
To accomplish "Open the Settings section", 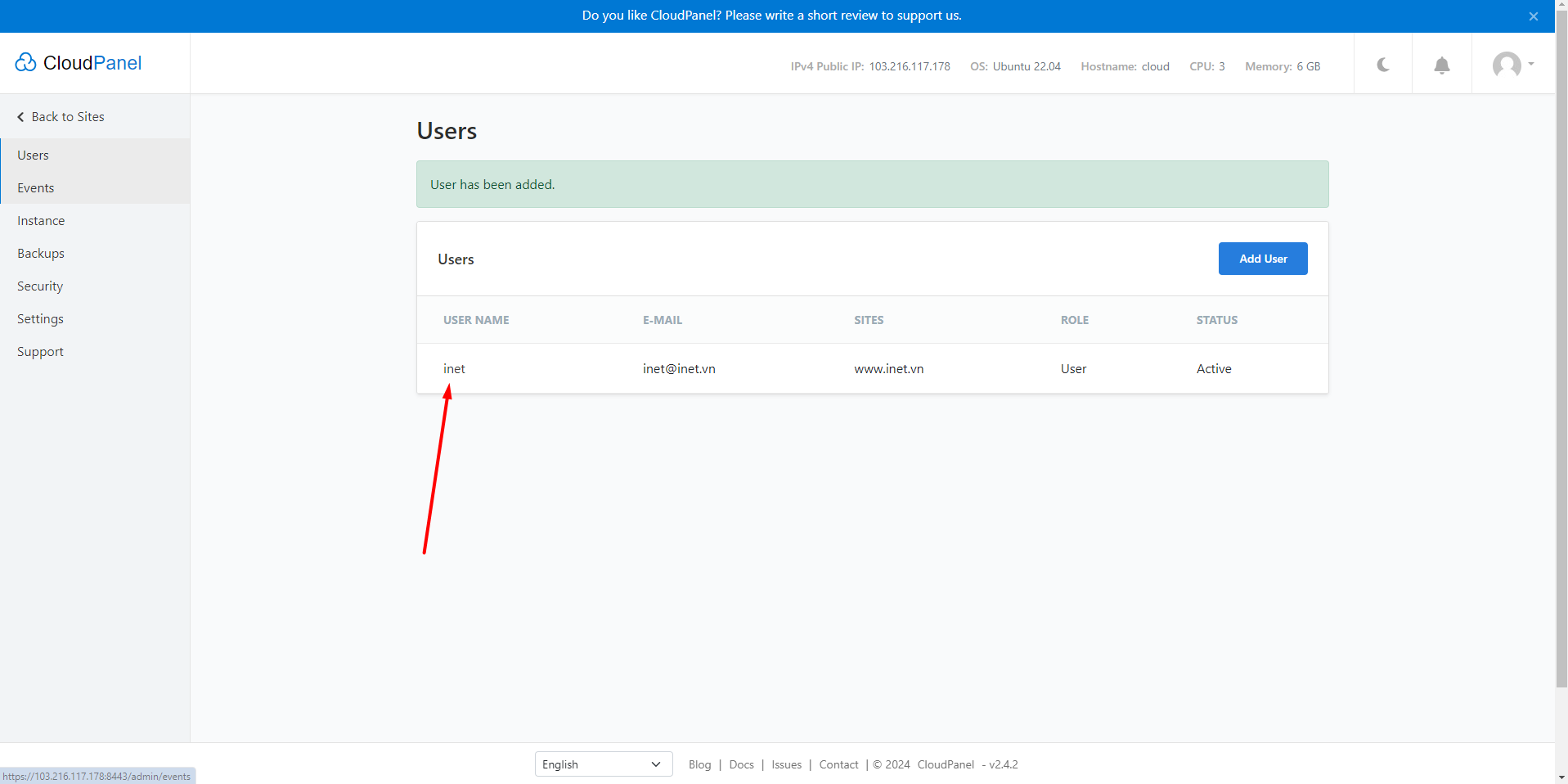I will [39, 318].
